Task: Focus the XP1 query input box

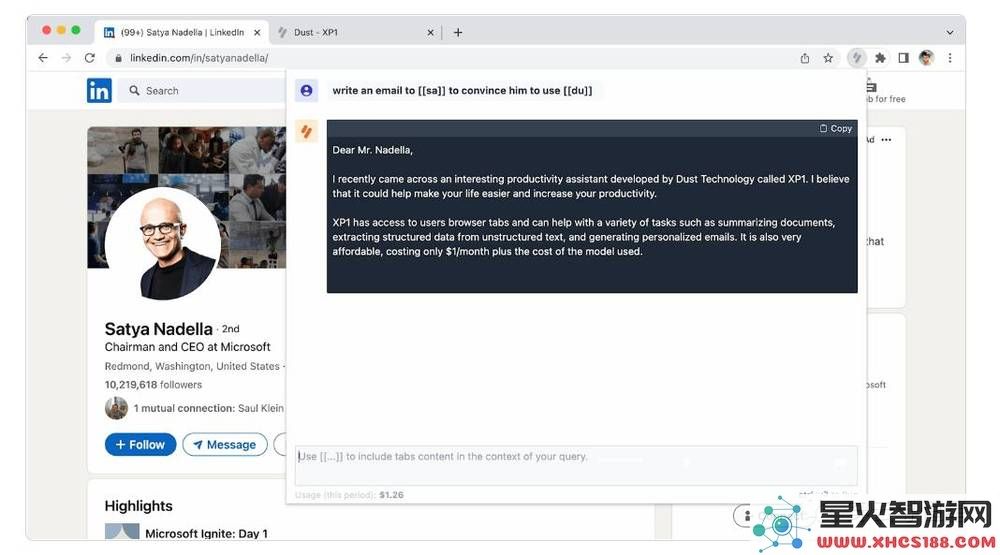Action: (x=576, y=465)
